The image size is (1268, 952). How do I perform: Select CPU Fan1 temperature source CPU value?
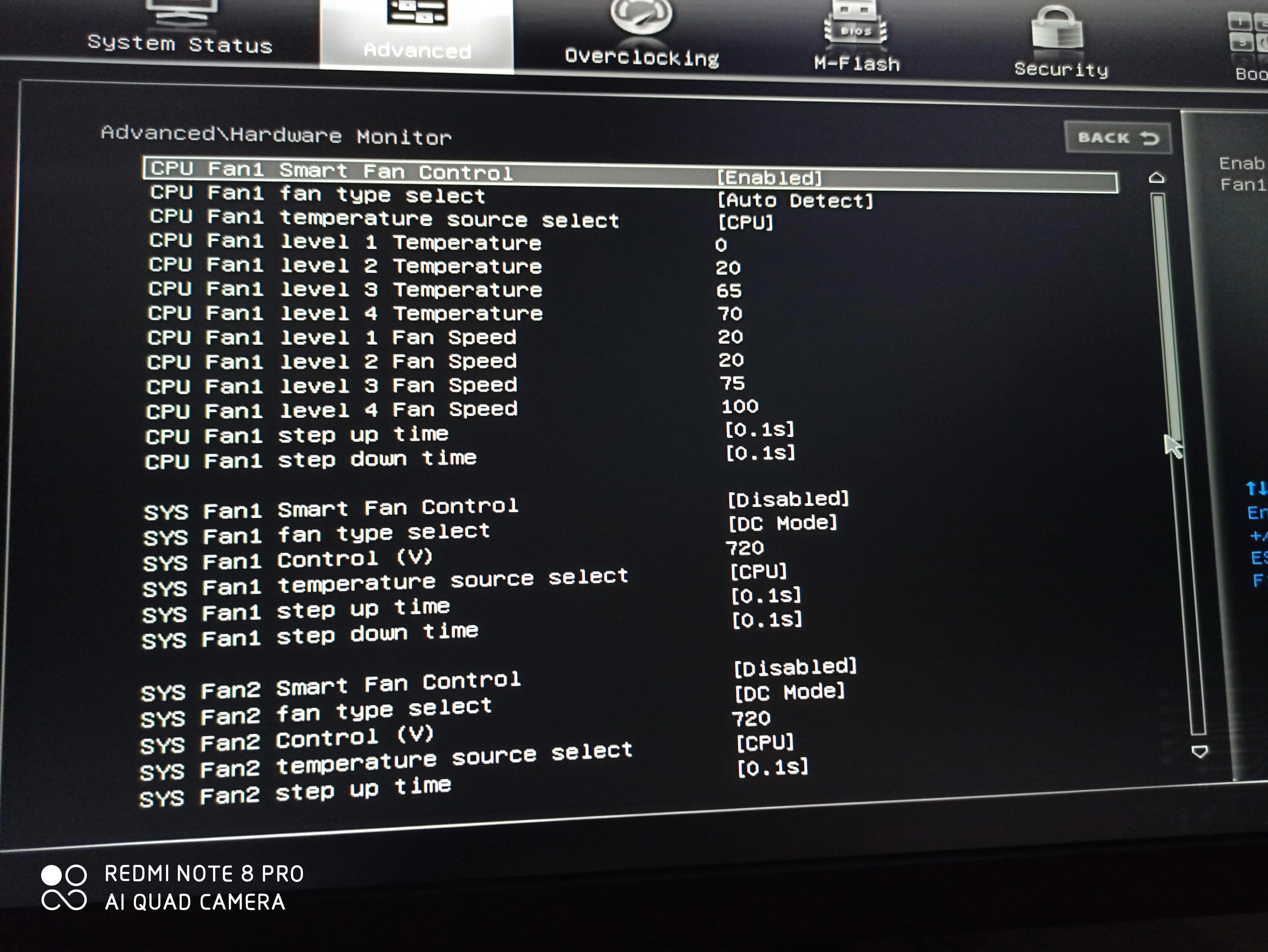point(745,222)
